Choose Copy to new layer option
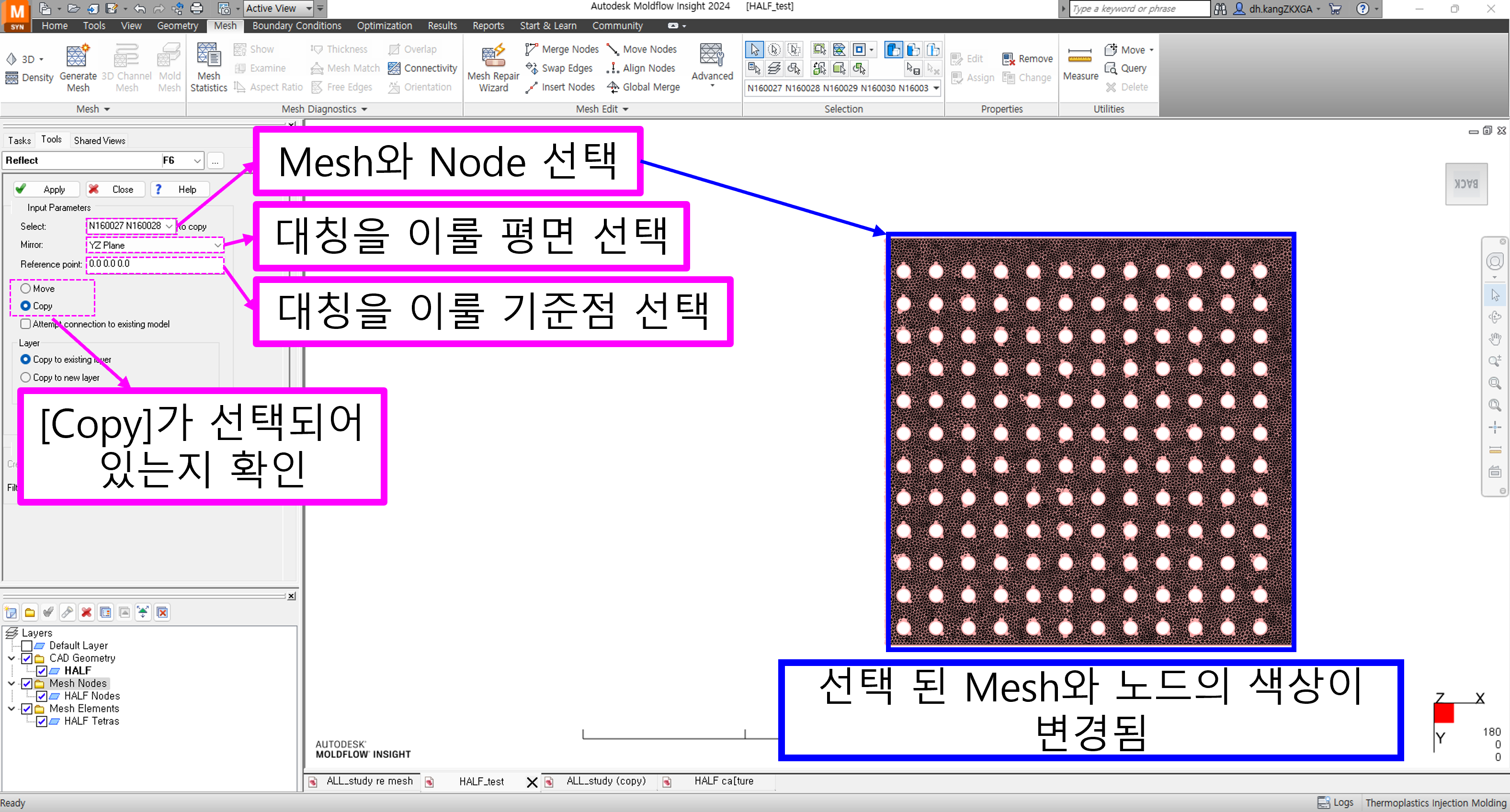 pos(25,377)
